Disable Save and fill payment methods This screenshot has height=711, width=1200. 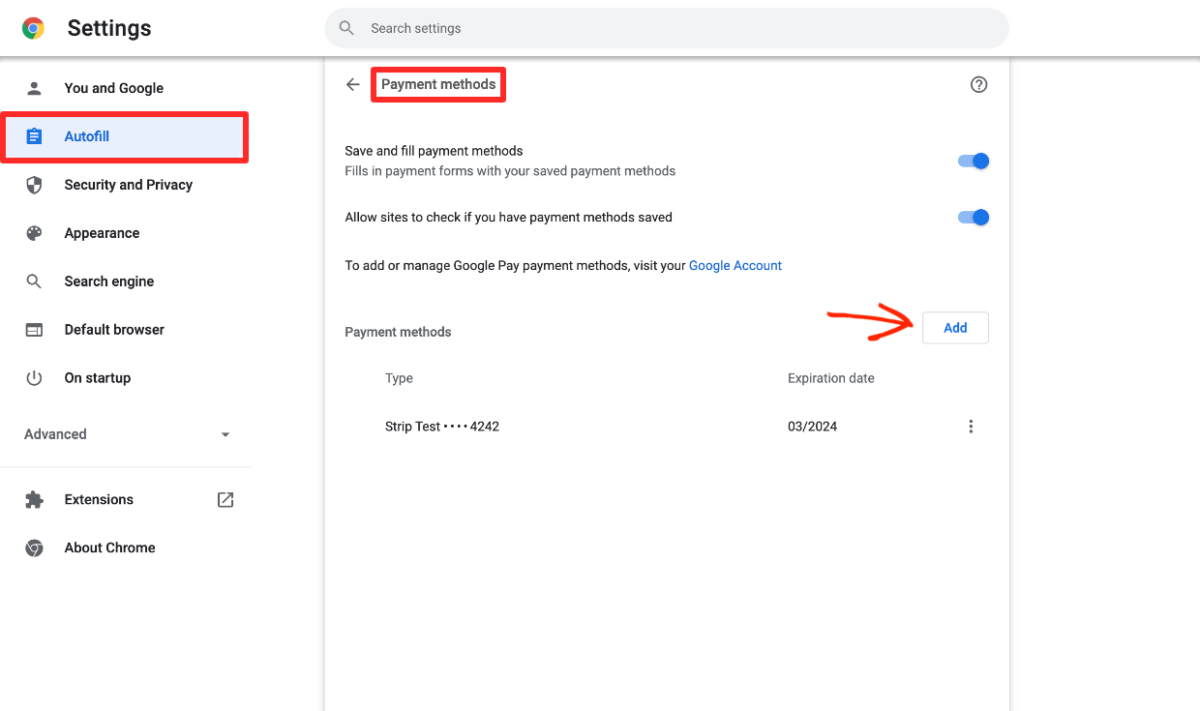click(972, 160)
